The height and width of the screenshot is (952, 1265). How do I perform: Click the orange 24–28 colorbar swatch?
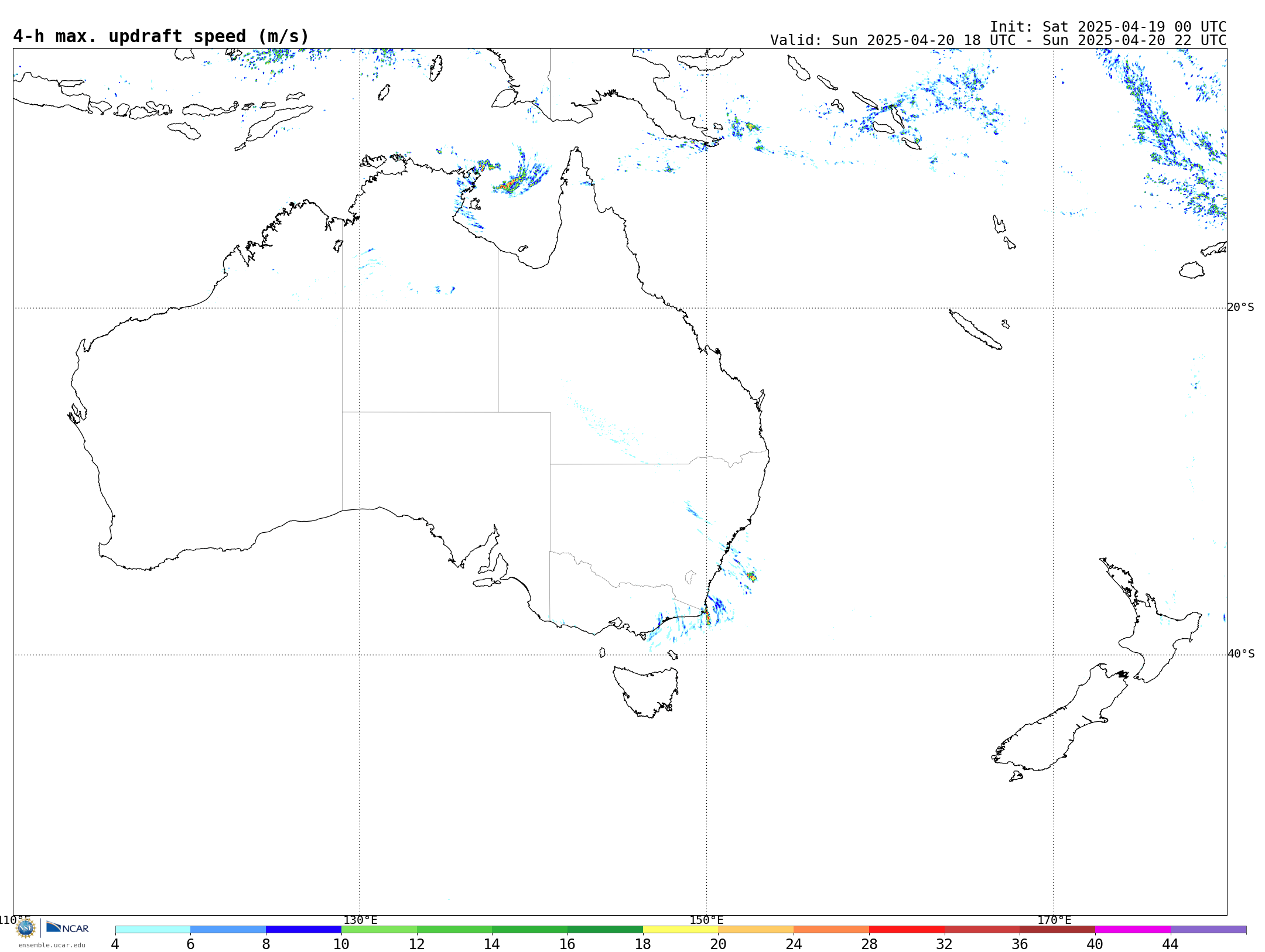point(831,930)
